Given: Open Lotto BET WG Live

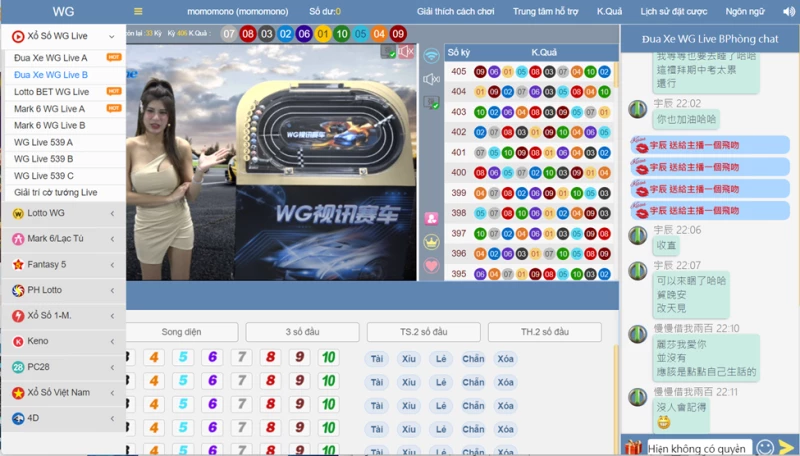Looking at the screenshot, I should 52,92.
